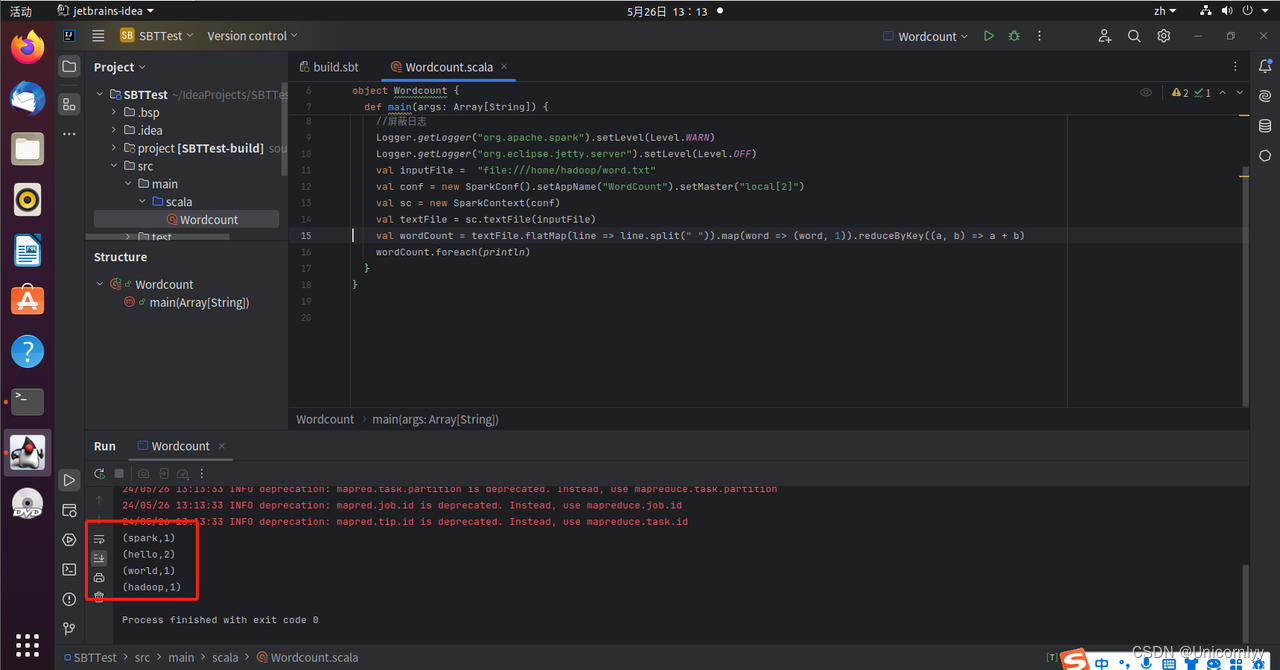Open the IDE settings gear
1280x670 pixels.
pyautogui.click(x=1164, y=36)
